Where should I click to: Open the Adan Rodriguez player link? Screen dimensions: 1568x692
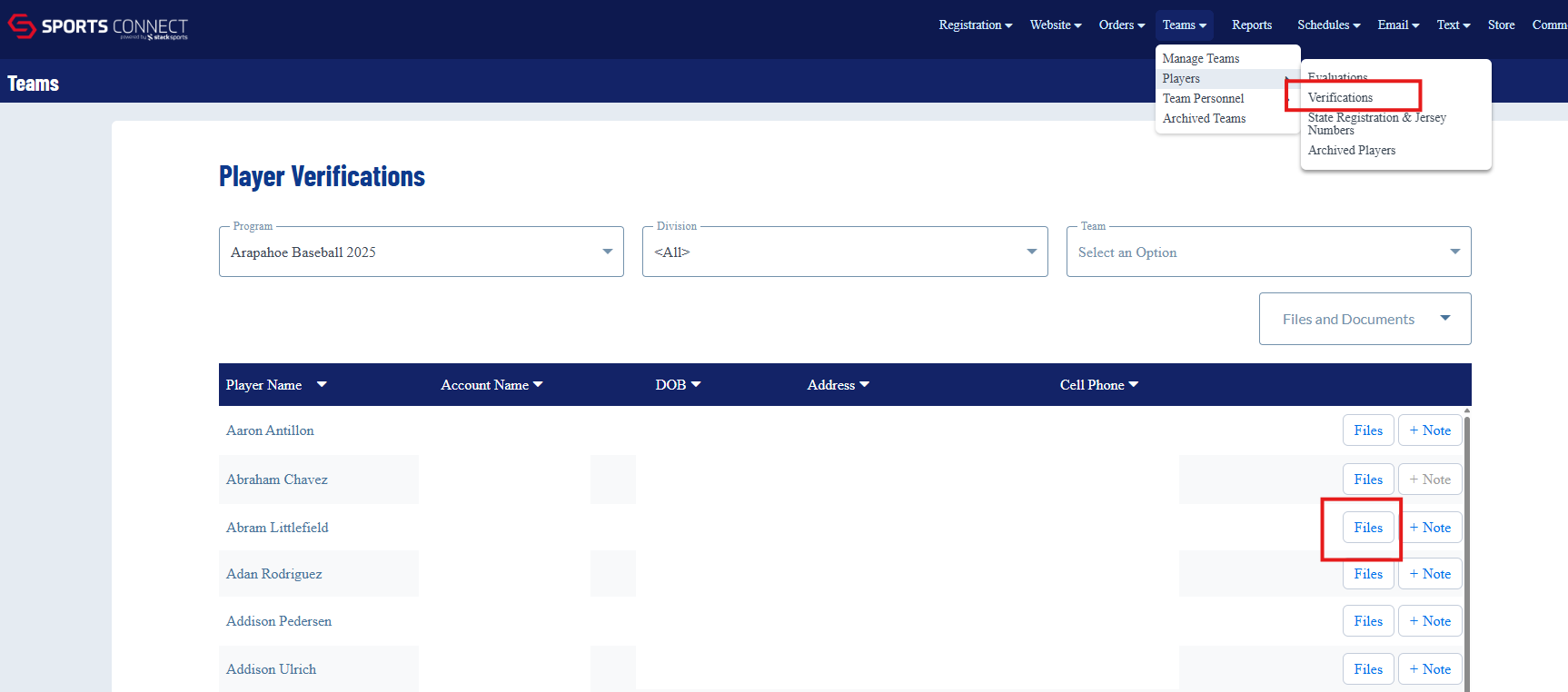[274, 574]
